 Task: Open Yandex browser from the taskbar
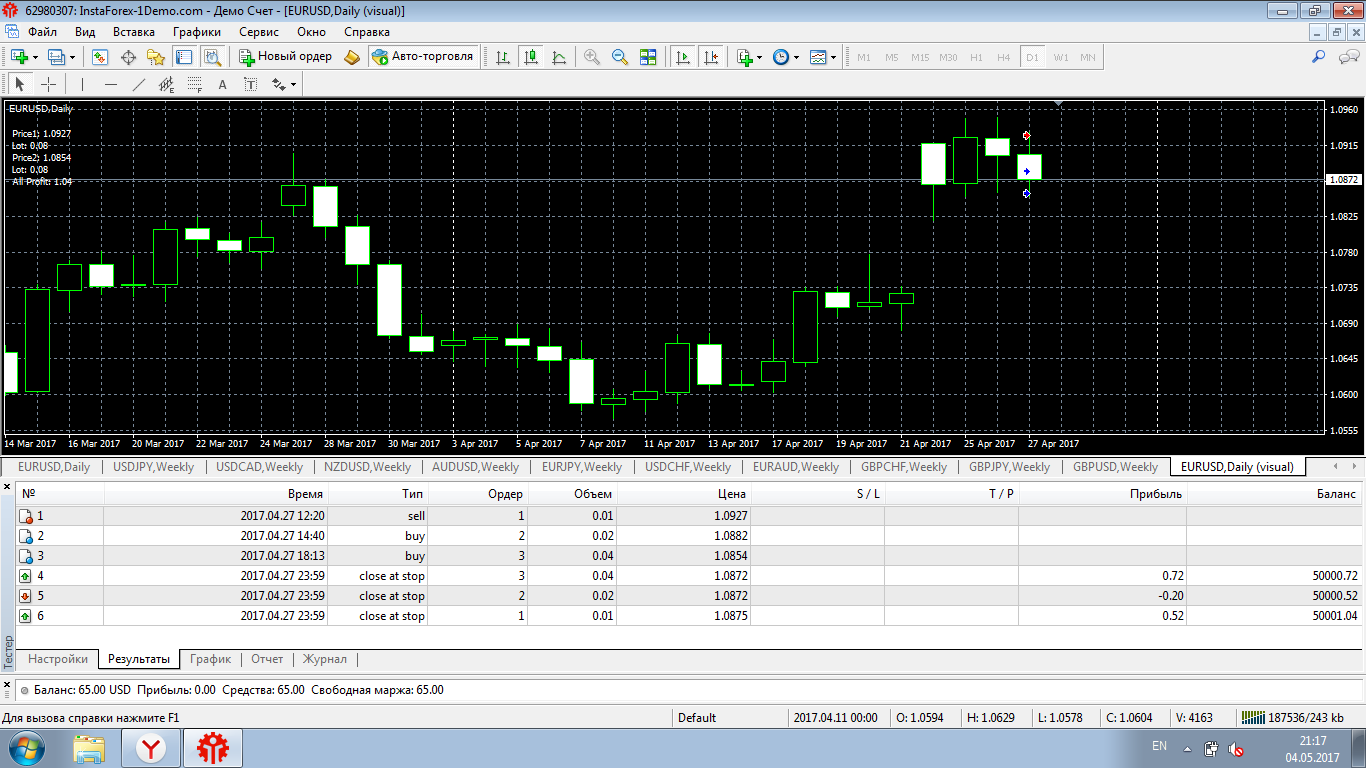pyautogui.click(x=151, y=747)
